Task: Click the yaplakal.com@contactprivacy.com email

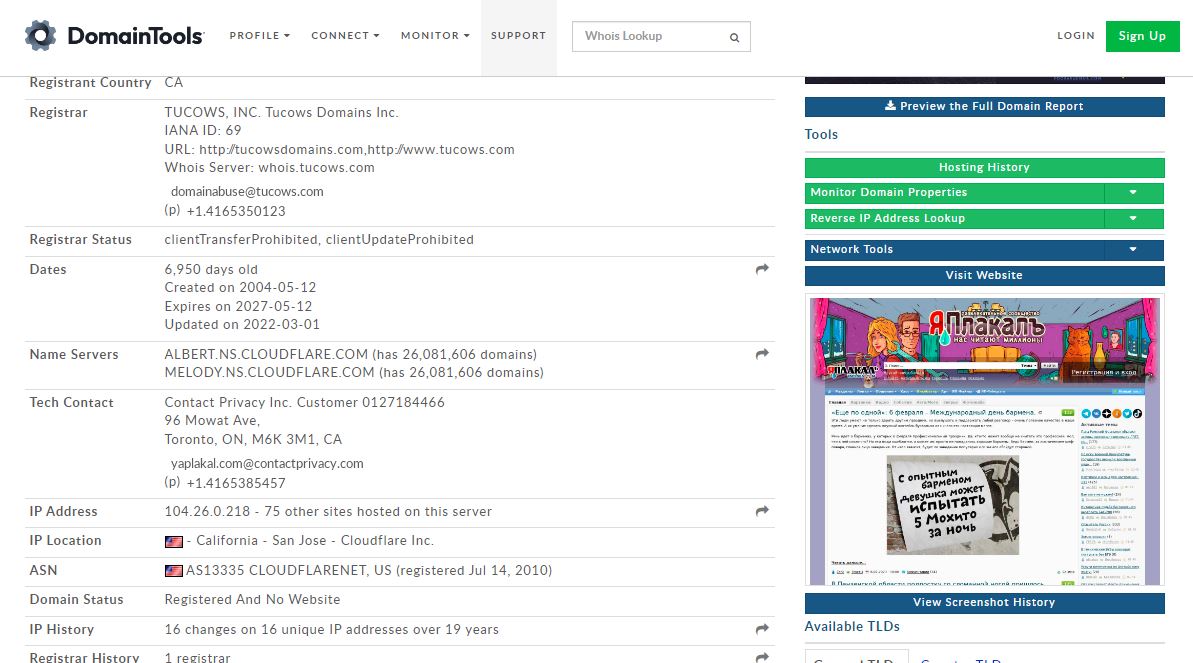Action: coord(267,464)
